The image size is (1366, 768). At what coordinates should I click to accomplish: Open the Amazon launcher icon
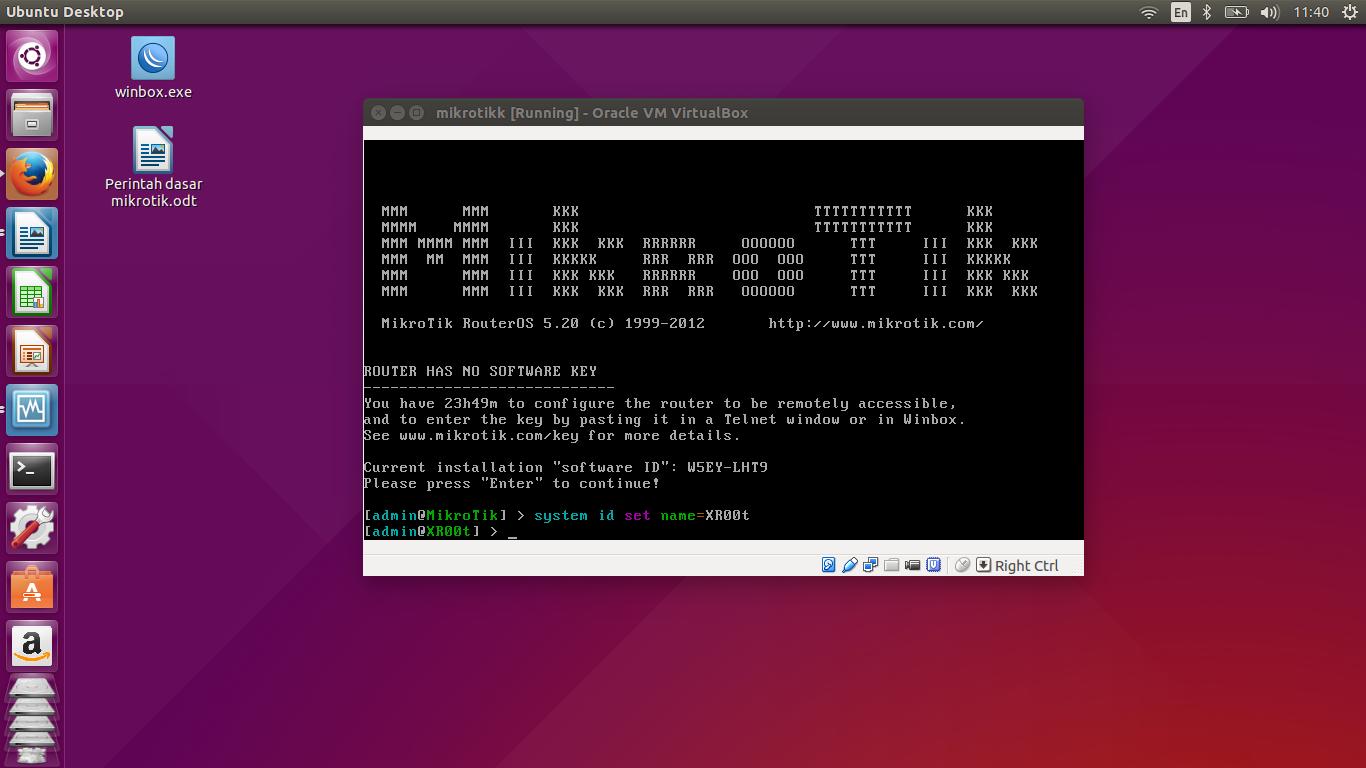(32, 646)
